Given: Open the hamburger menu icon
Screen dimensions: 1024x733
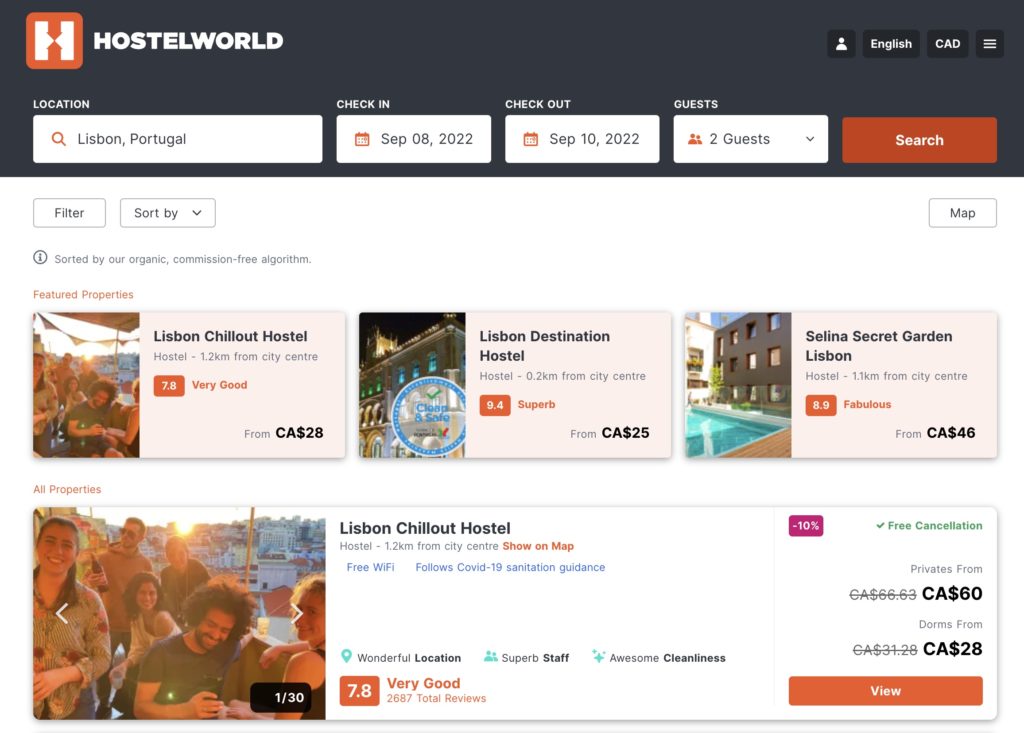Looking at the screenshot, I should pyautogui.click(x=989, y=43).
